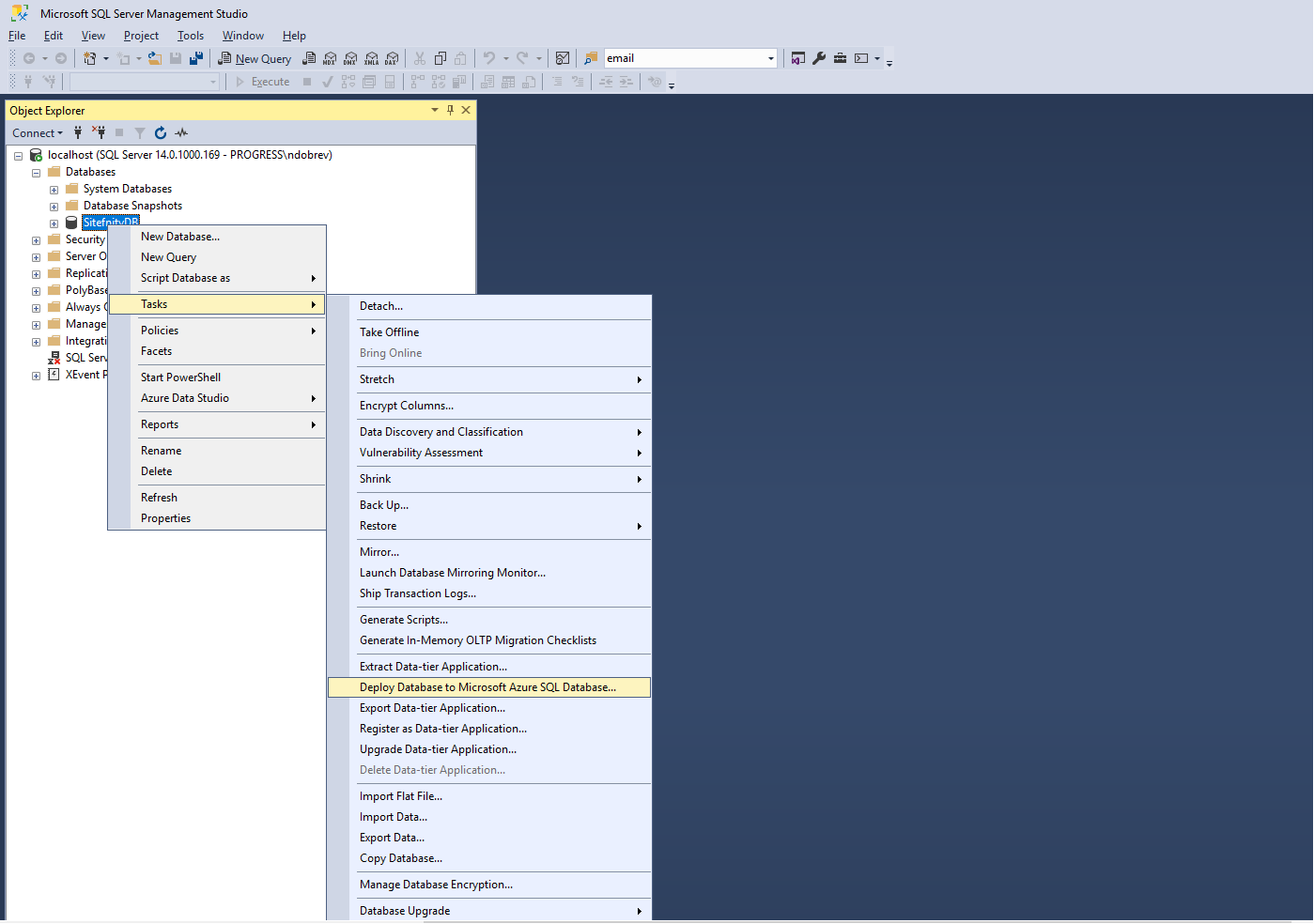Click the Refresh icon in Object Explorer
Viewport: 1314px width, 924px height.
160,133
